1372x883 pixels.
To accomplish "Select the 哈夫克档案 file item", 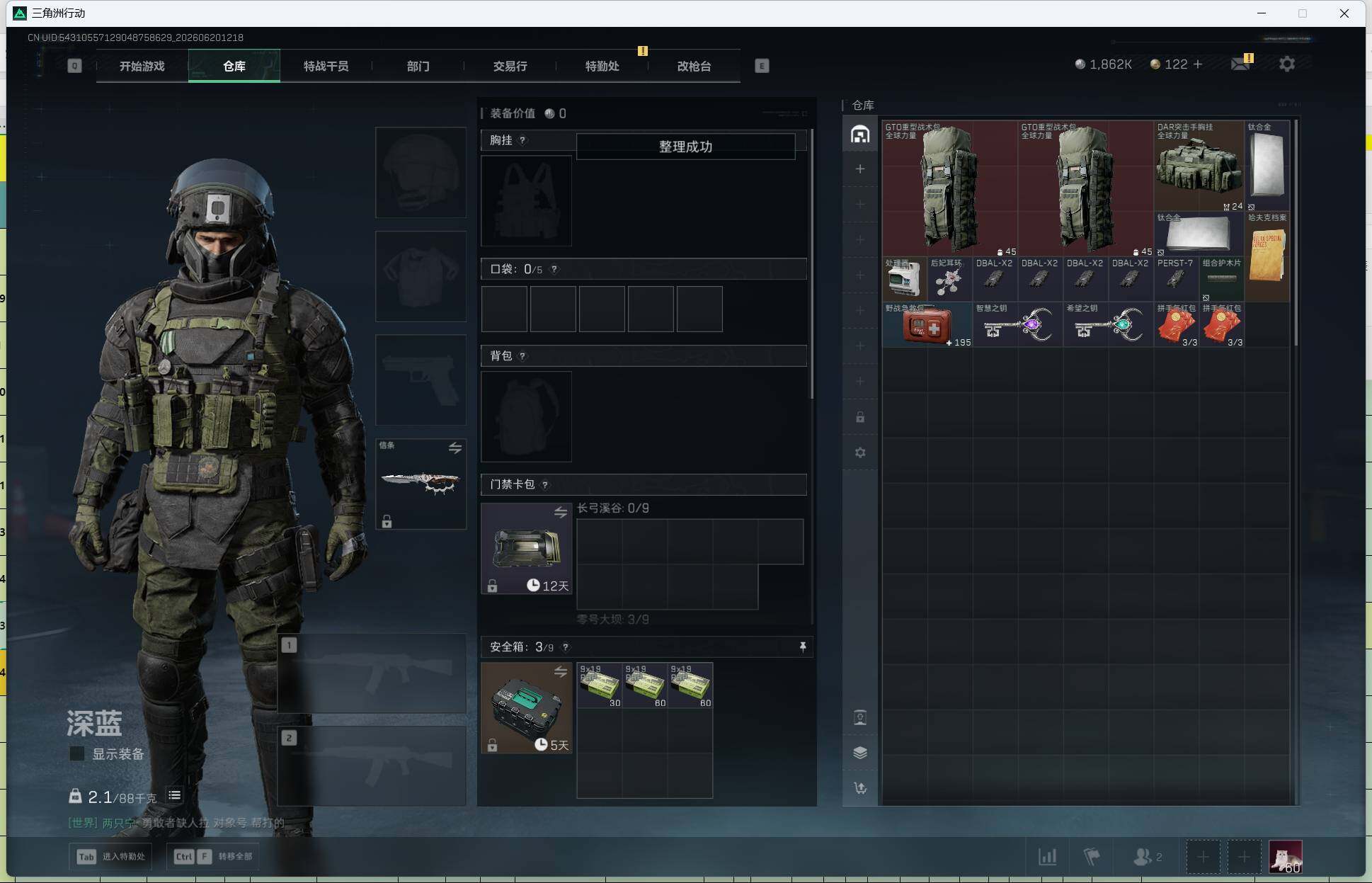I will (1267, 256).
